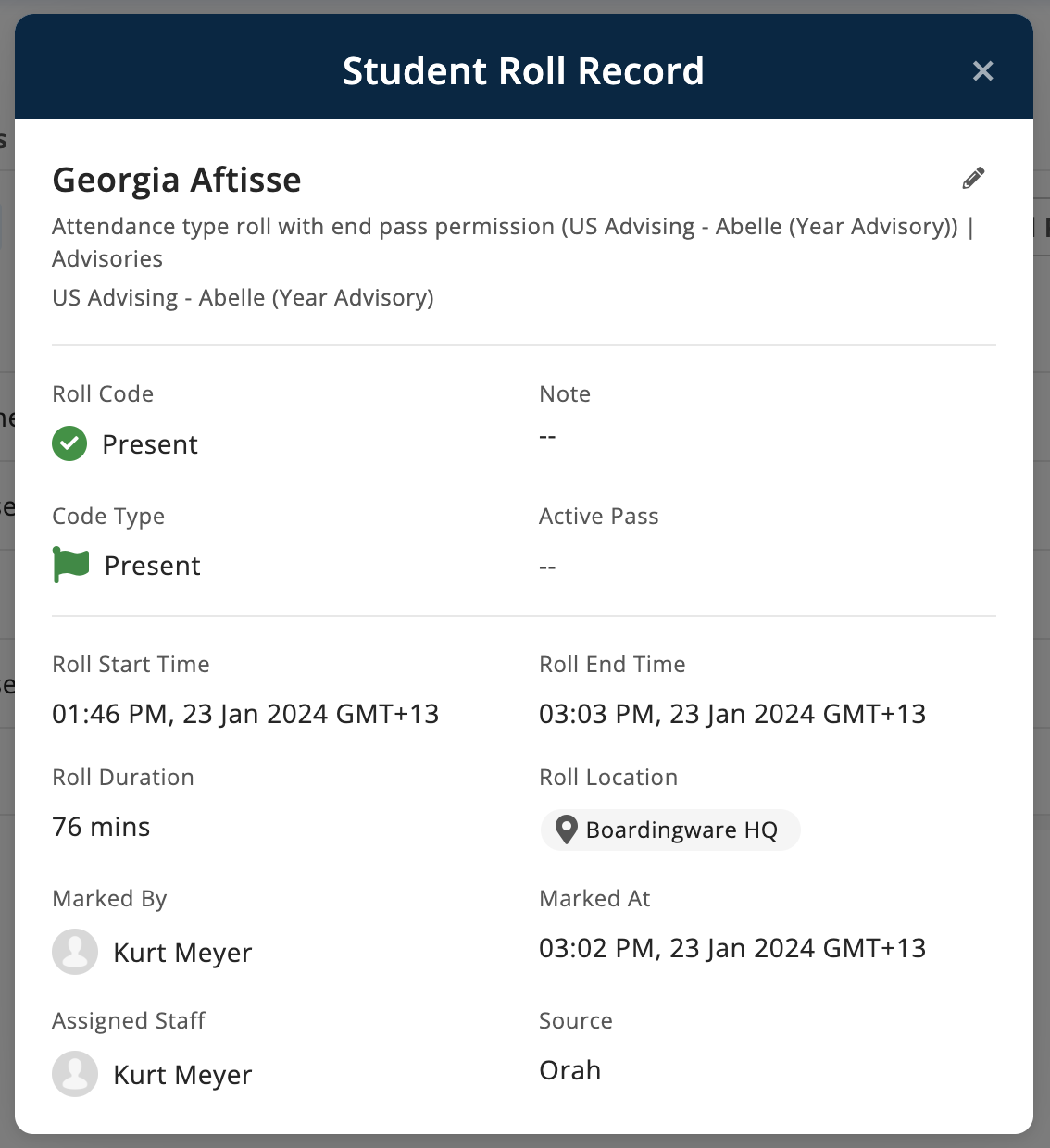Click the Boardingware HQ location button

coord(669,830)
